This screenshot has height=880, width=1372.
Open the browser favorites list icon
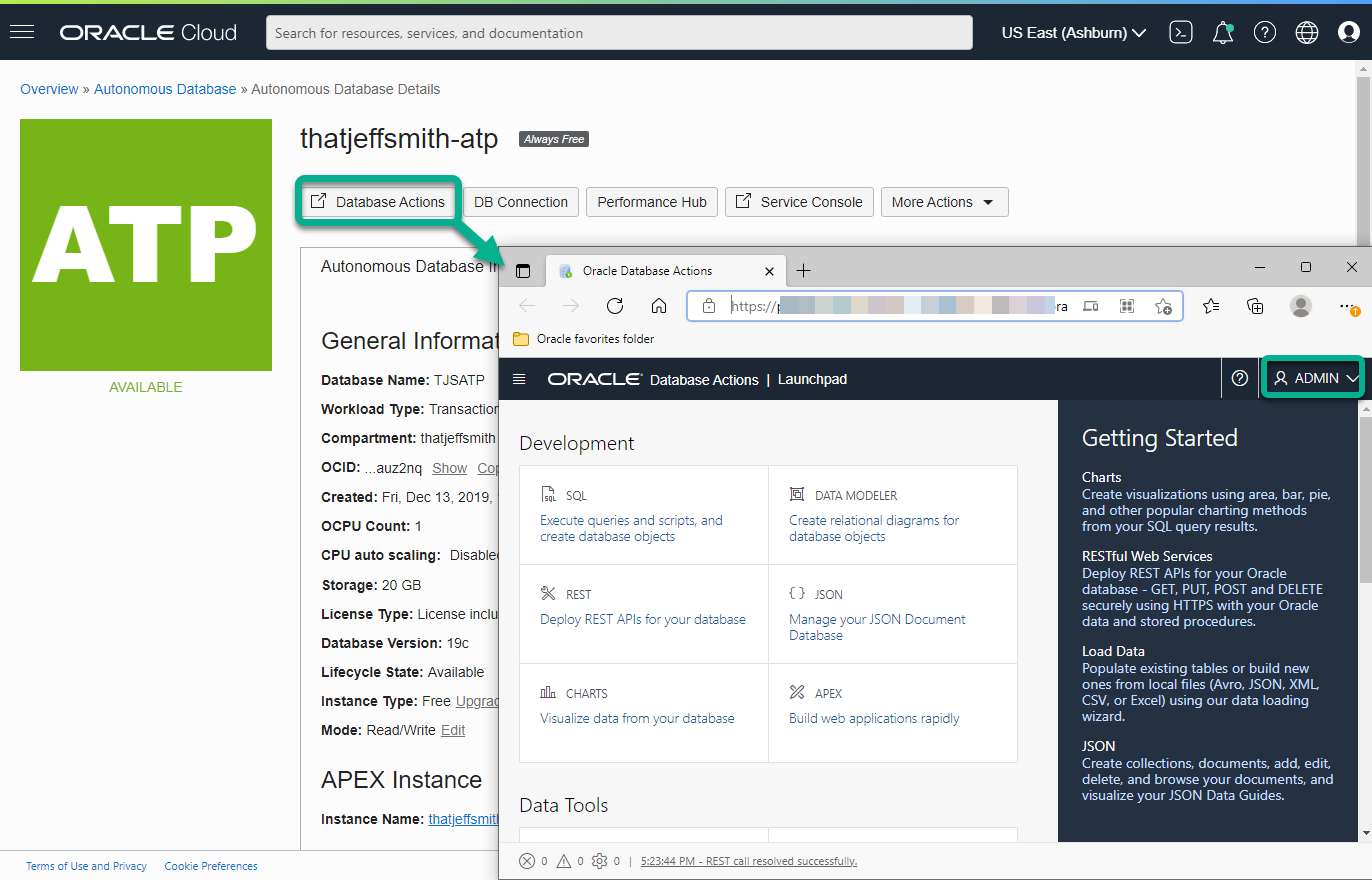coord(1211,306)
